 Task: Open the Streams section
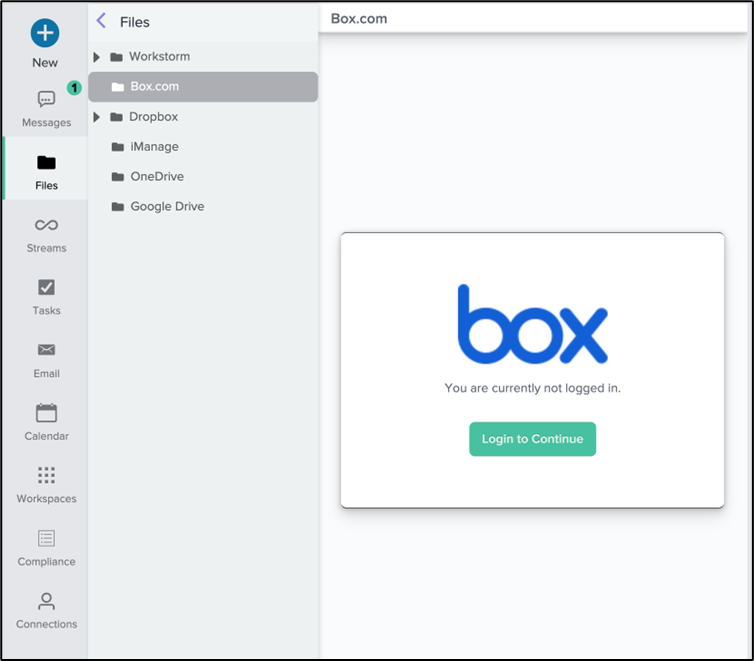(x=46, y=235)
